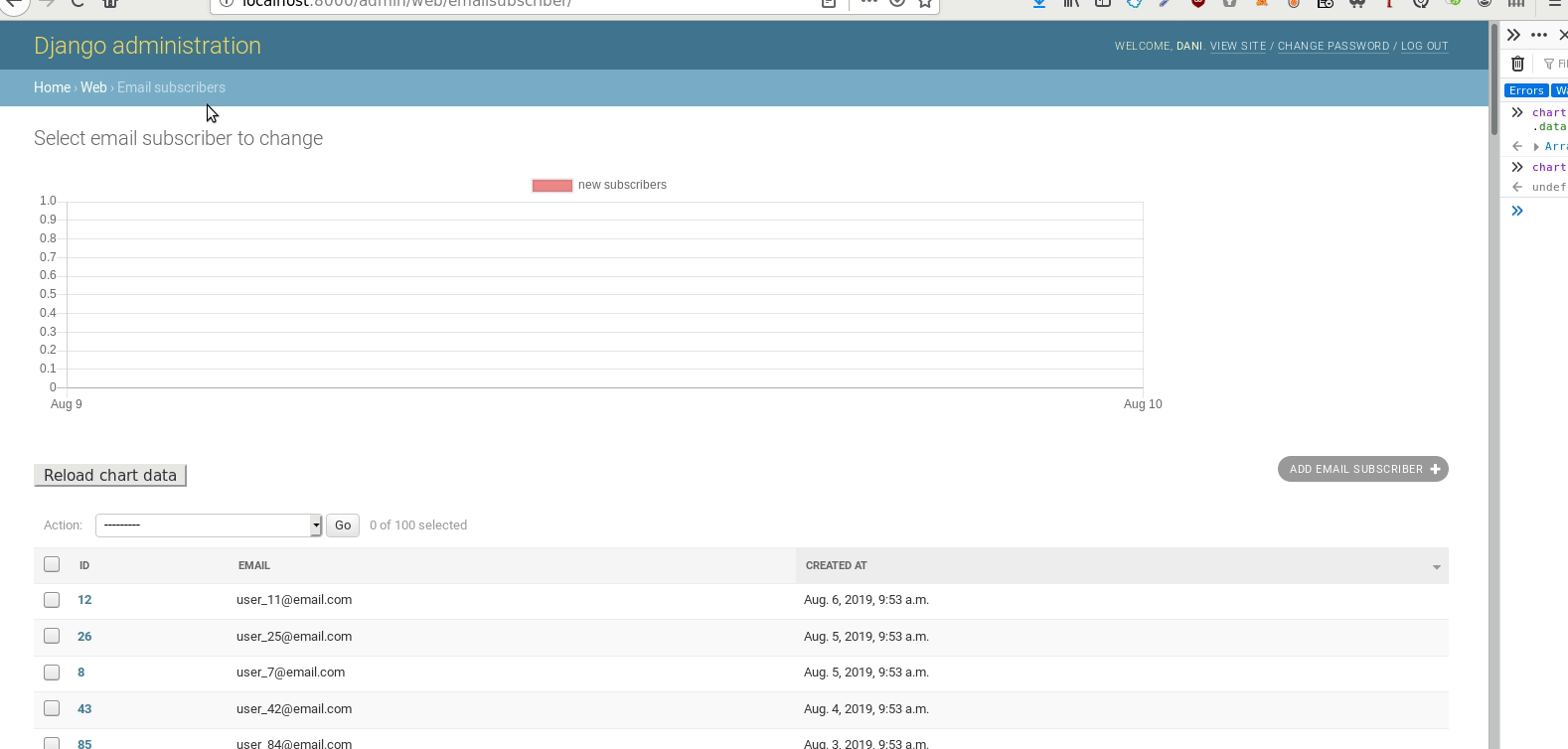This screenshot has width=1568, height=749.
Task: Click the Reload chart data button
Action: coord(110,476)
